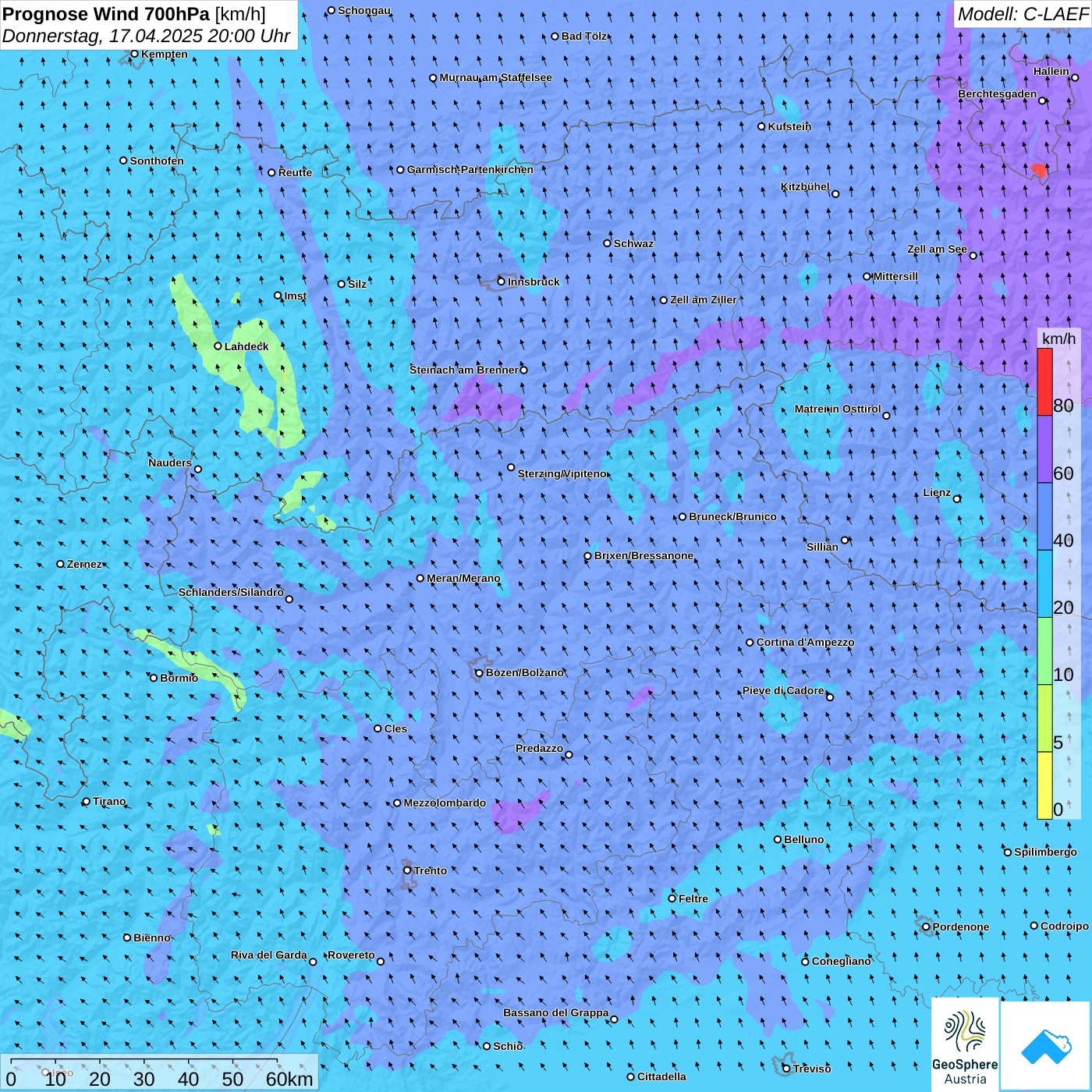Click the date 'Donnerstag, 17.04.2025 20:00 Uhr'
This screenshot has width=1092, height=1092.
pos(146,36)
